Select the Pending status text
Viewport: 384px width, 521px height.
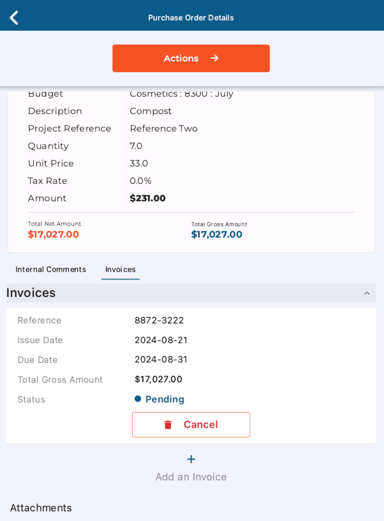pyautogui.click(x=165, y=399)
